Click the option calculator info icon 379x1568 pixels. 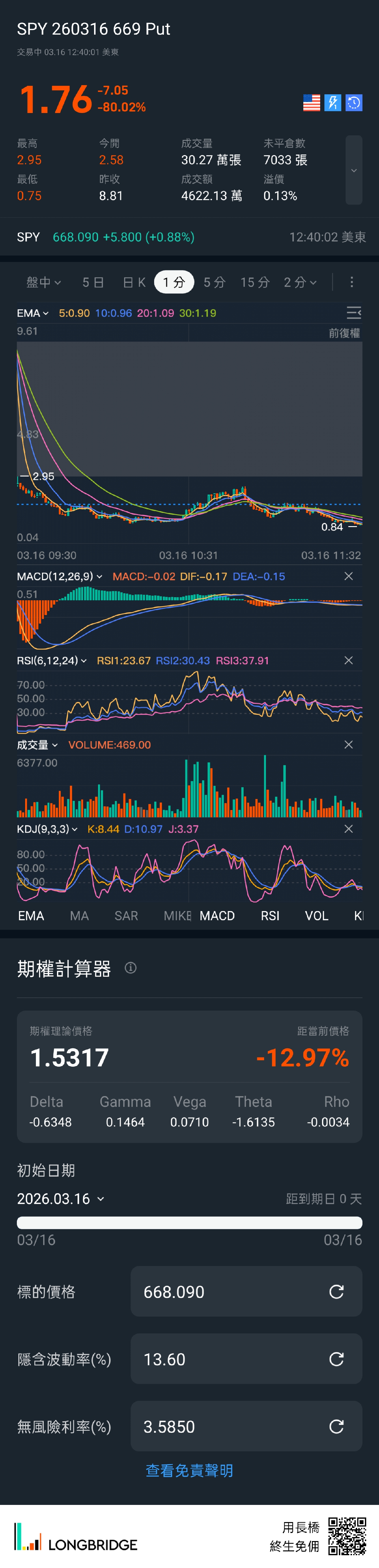(131, 968)
